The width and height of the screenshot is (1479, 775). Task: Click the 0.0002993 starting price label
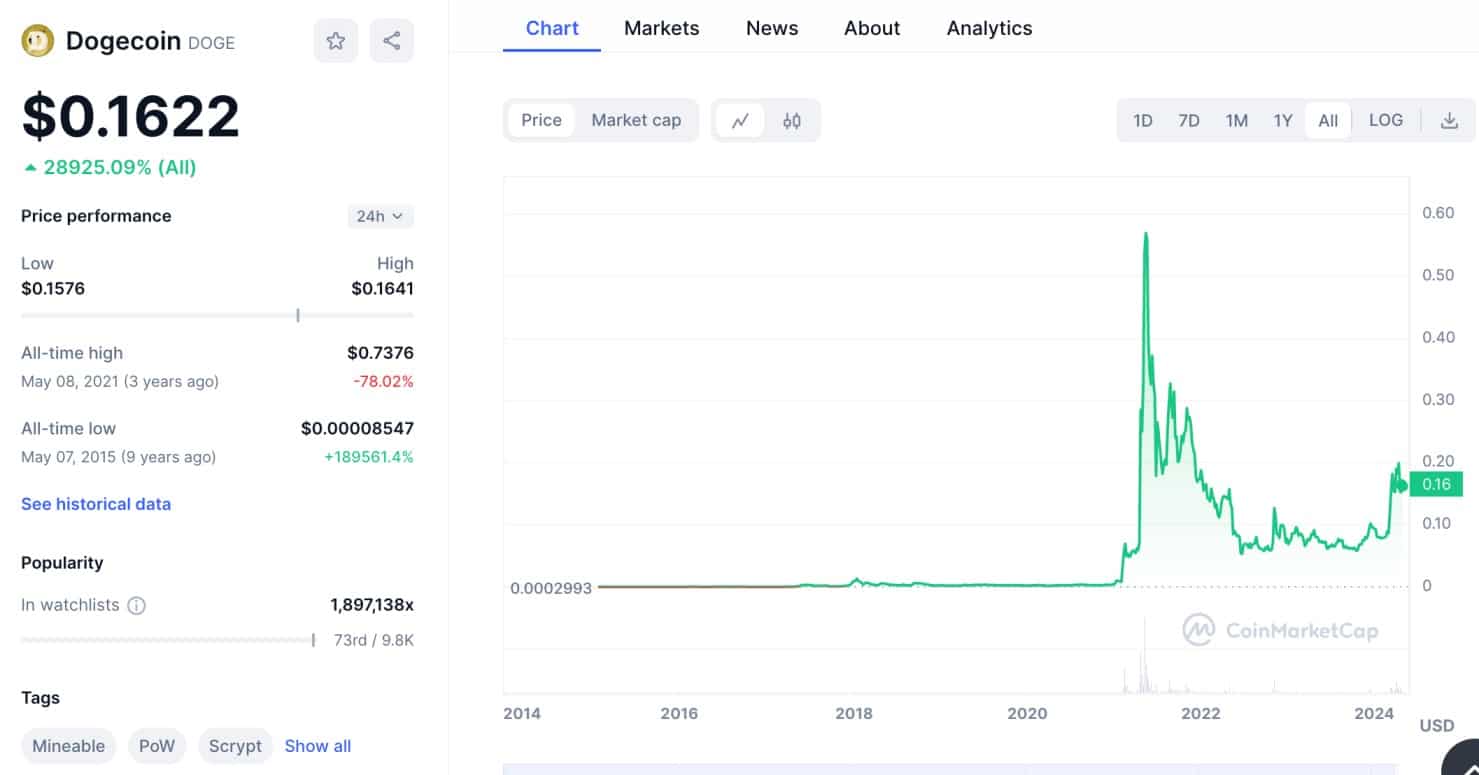(x=551, y=588)
